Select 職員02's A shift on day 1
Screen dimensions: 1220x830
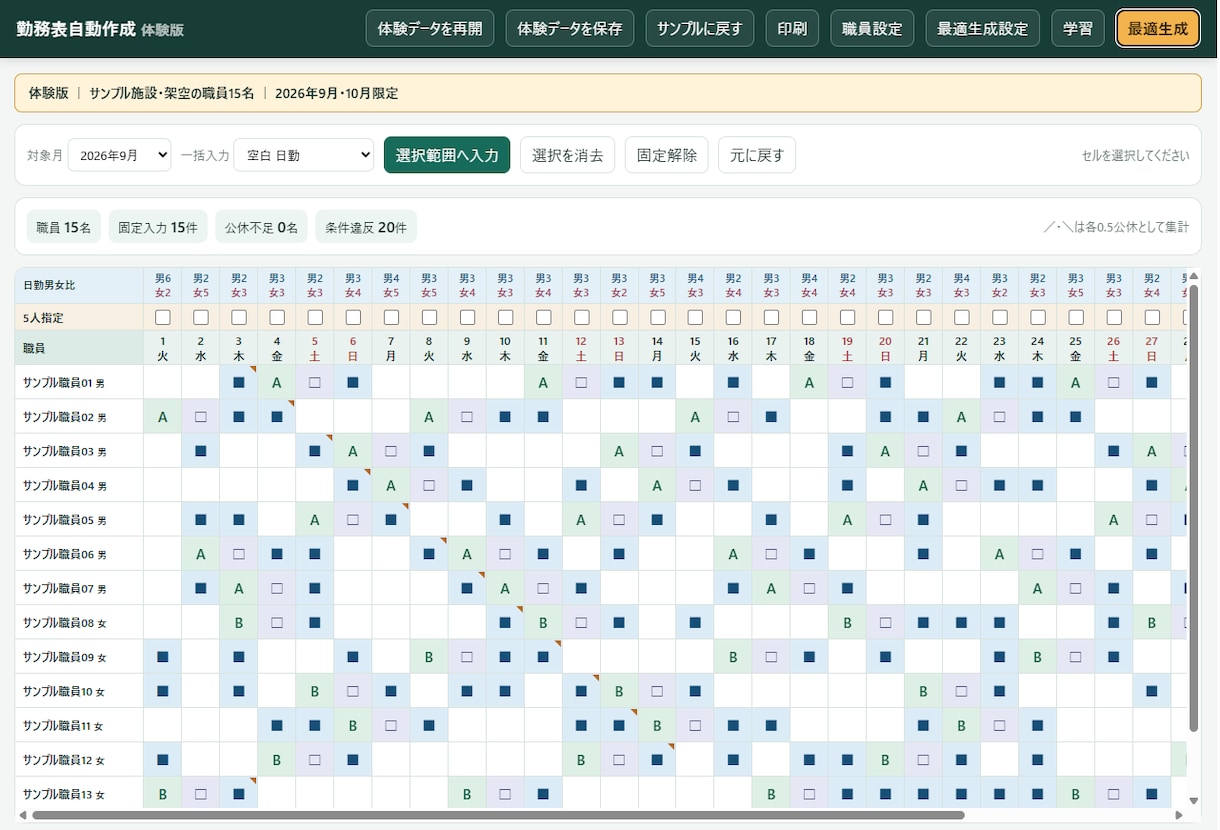(163, 416)
